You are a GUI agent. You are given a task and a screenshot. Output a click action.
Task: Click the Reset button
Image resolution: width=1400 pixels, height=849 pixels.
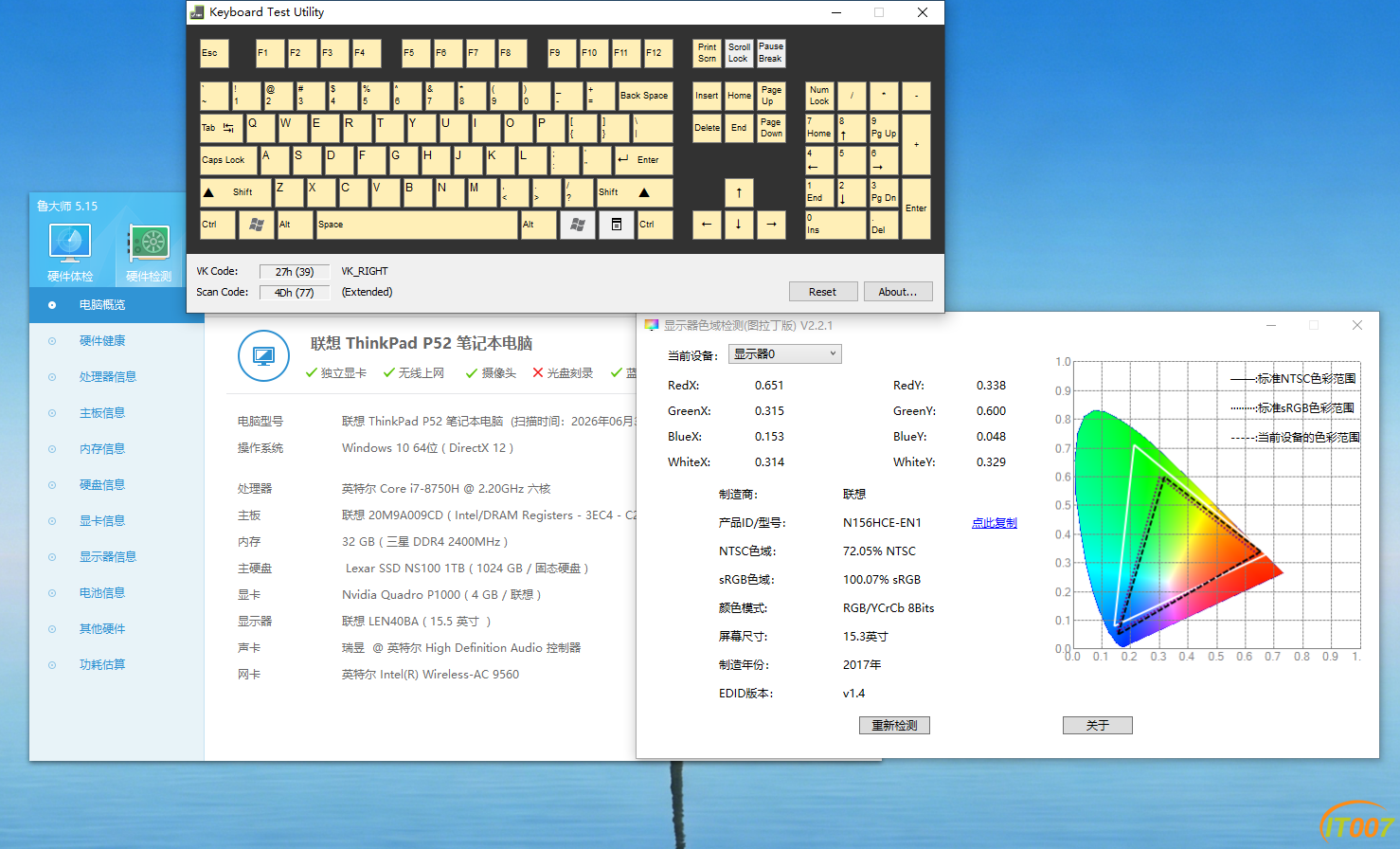click(822, 292)
